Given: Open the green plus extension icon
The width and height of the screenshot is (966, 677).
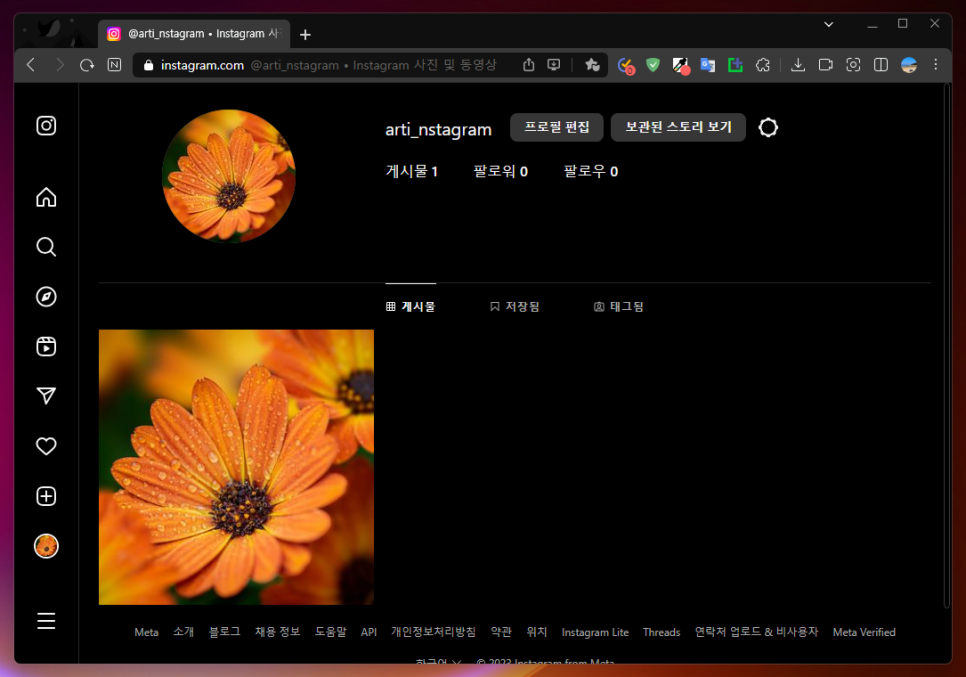Looking at the screenshot, I should tap(735, 65).
